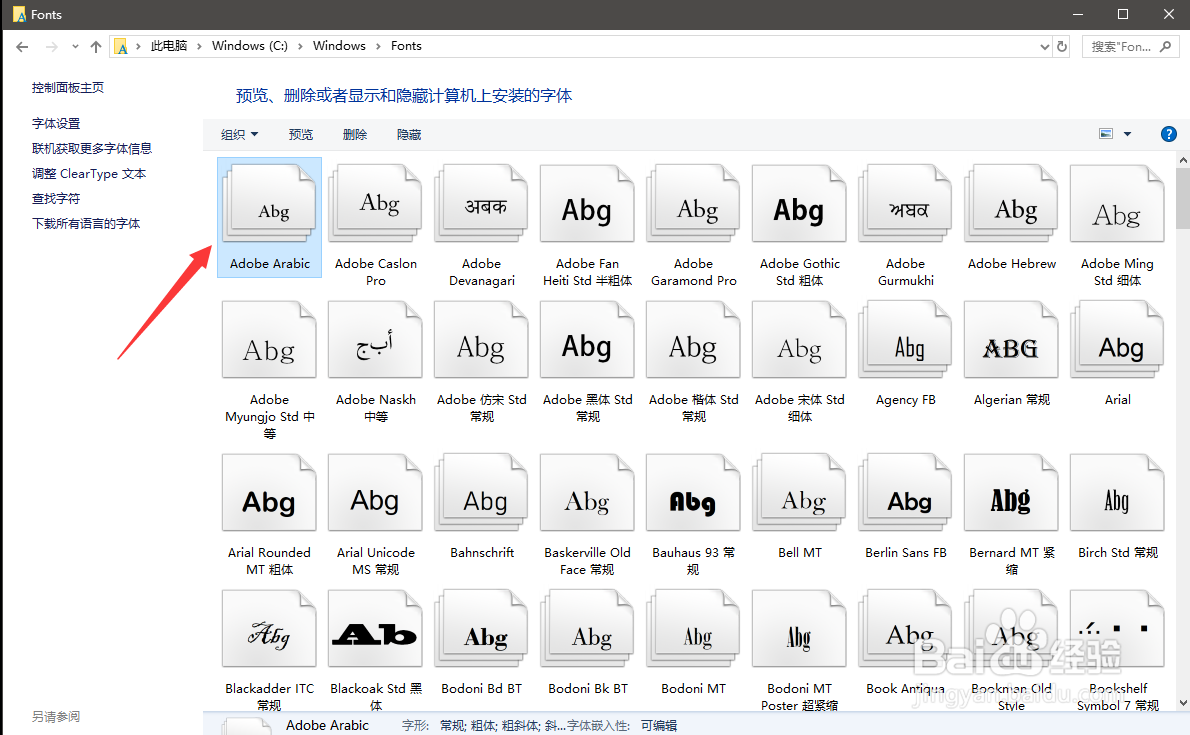
Task: Click the vertical scrollbar down arrow
Action: click(1182, 703)
